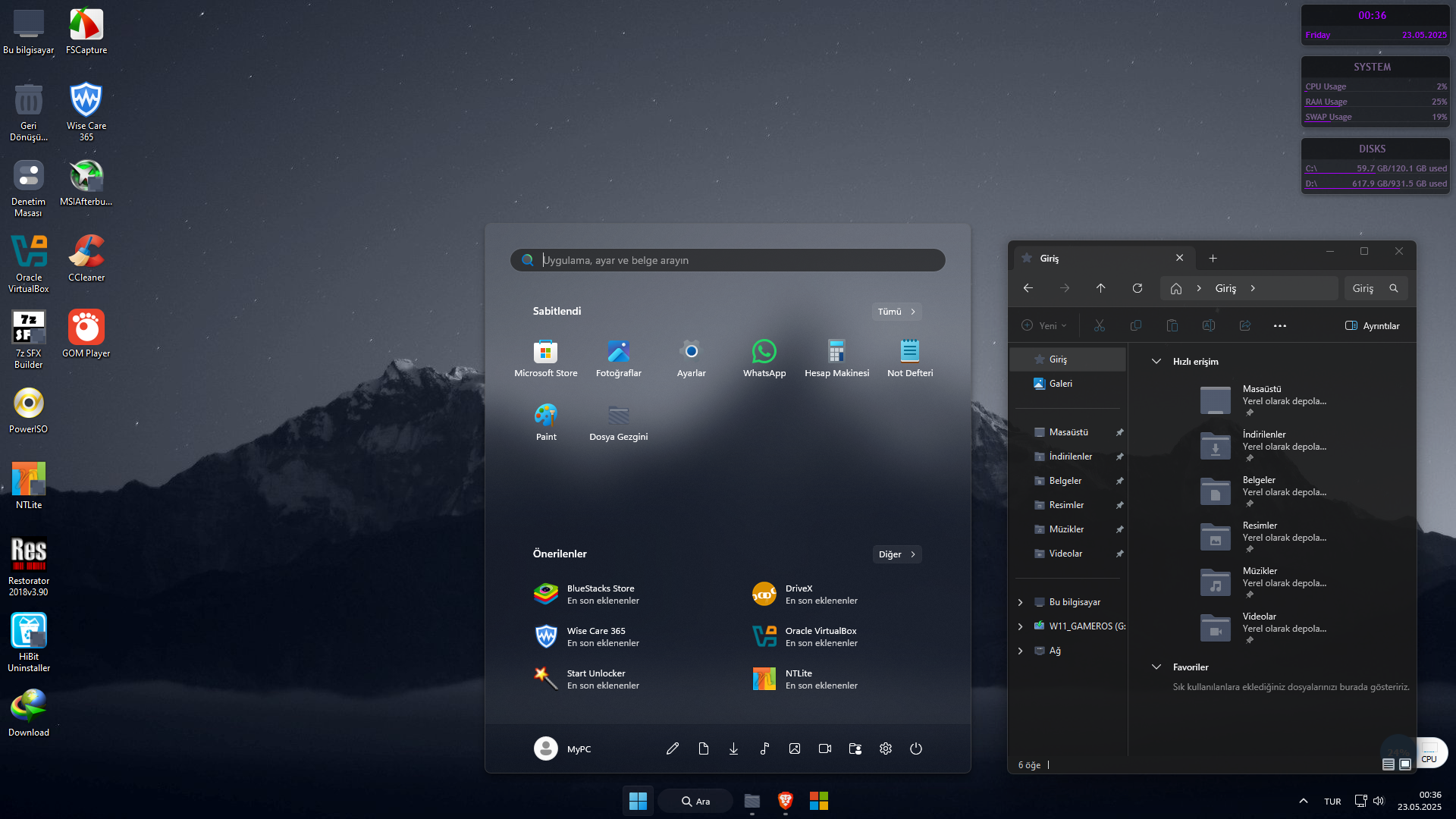The image size is (1456, 819).
Task: Expand Ağ in navigation pane
Action: [1020, 651]
